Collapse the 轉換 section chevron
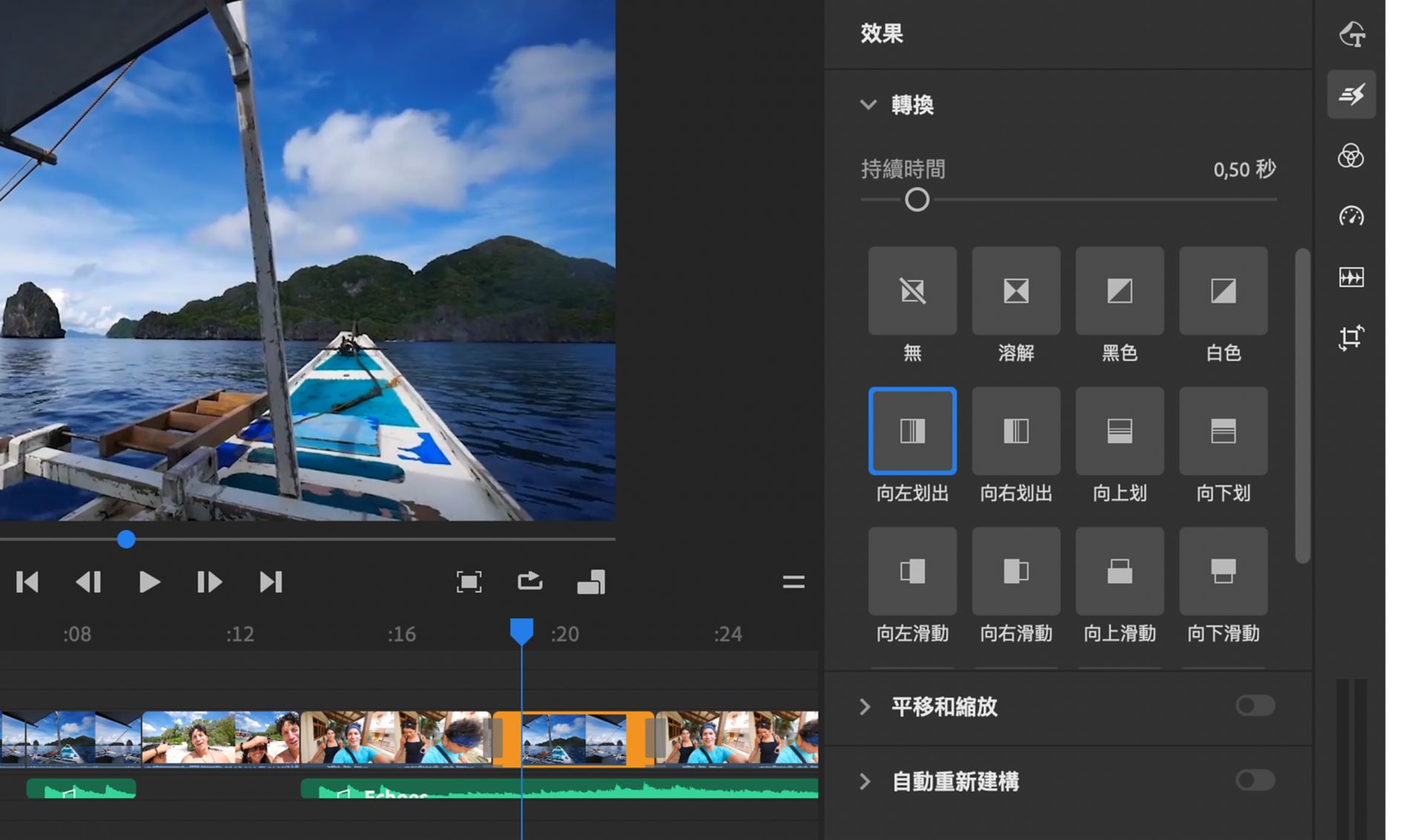This screenshot has height=840, width=1425. point(868,105)
